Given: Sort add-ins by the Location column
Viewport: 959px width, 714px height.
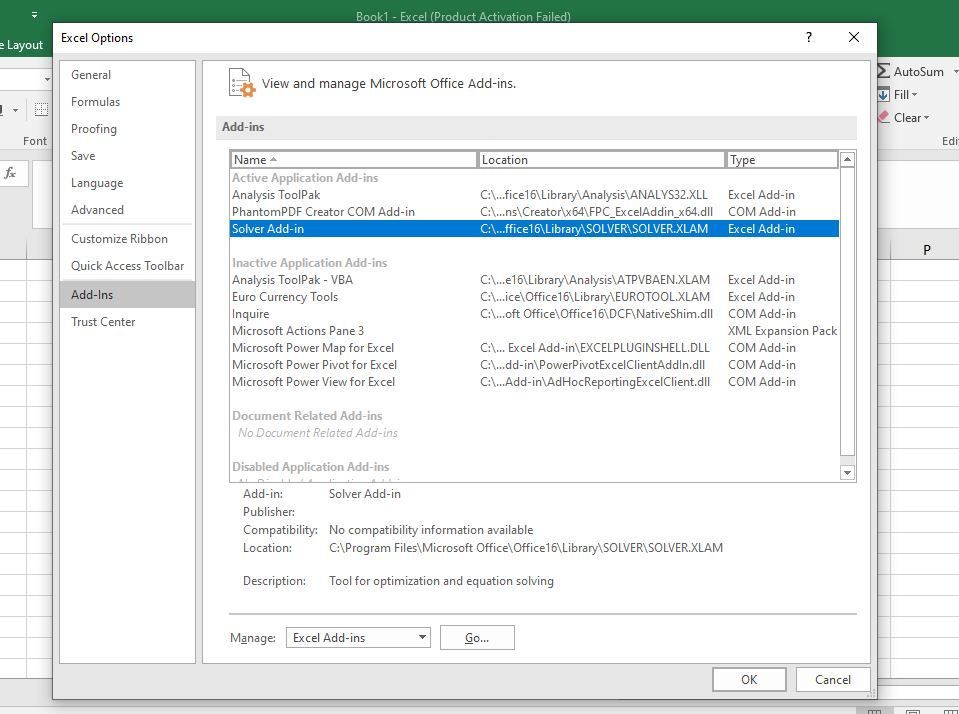Looking at the screenshot, I should 601,160.
